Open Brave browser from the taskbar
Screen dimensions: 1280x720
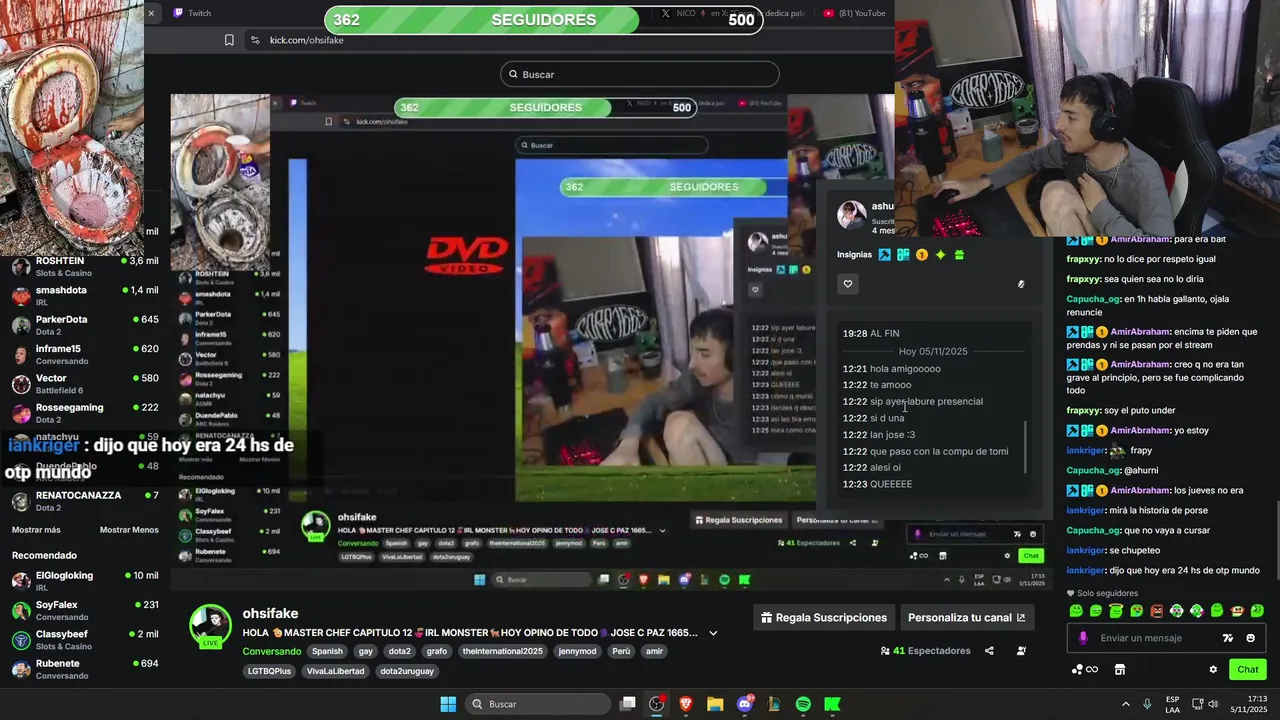coord(686,704)
